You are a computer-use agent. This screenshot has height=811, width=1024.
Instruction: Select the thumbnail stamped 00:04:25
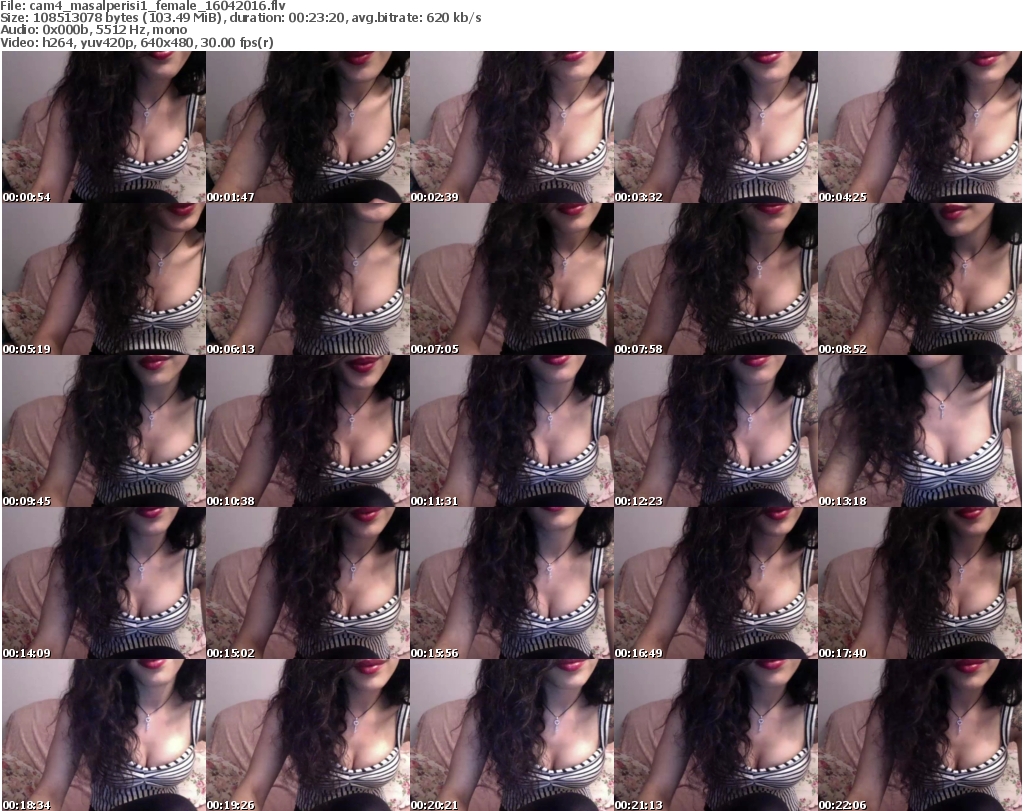click(x=920, y=127)
